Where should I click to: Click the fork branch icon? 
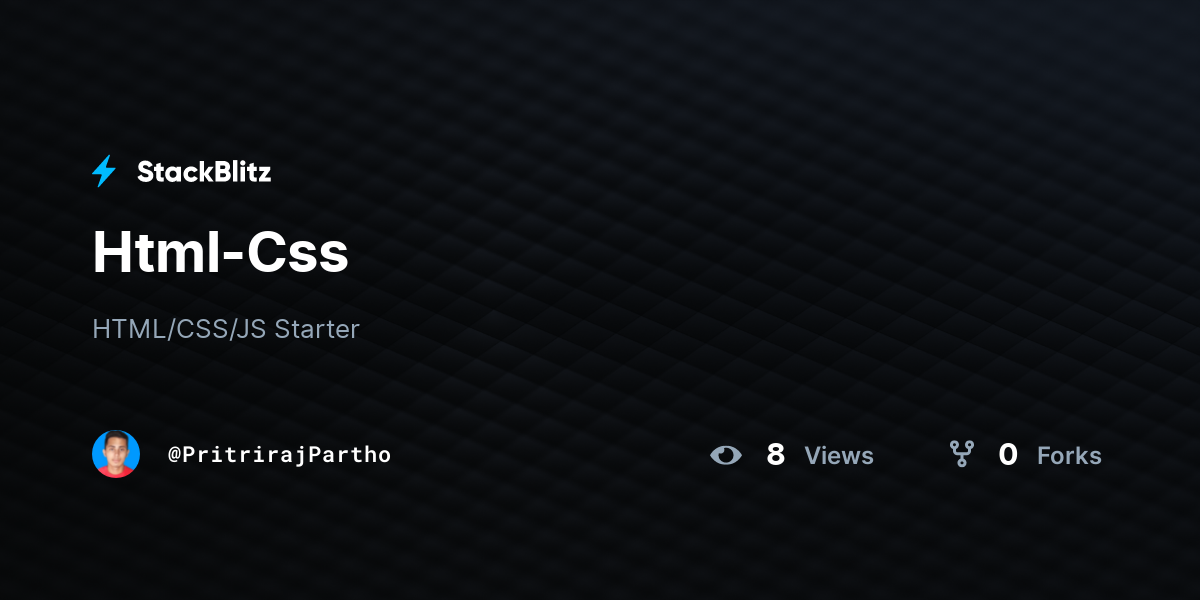[x=962, y=455]
